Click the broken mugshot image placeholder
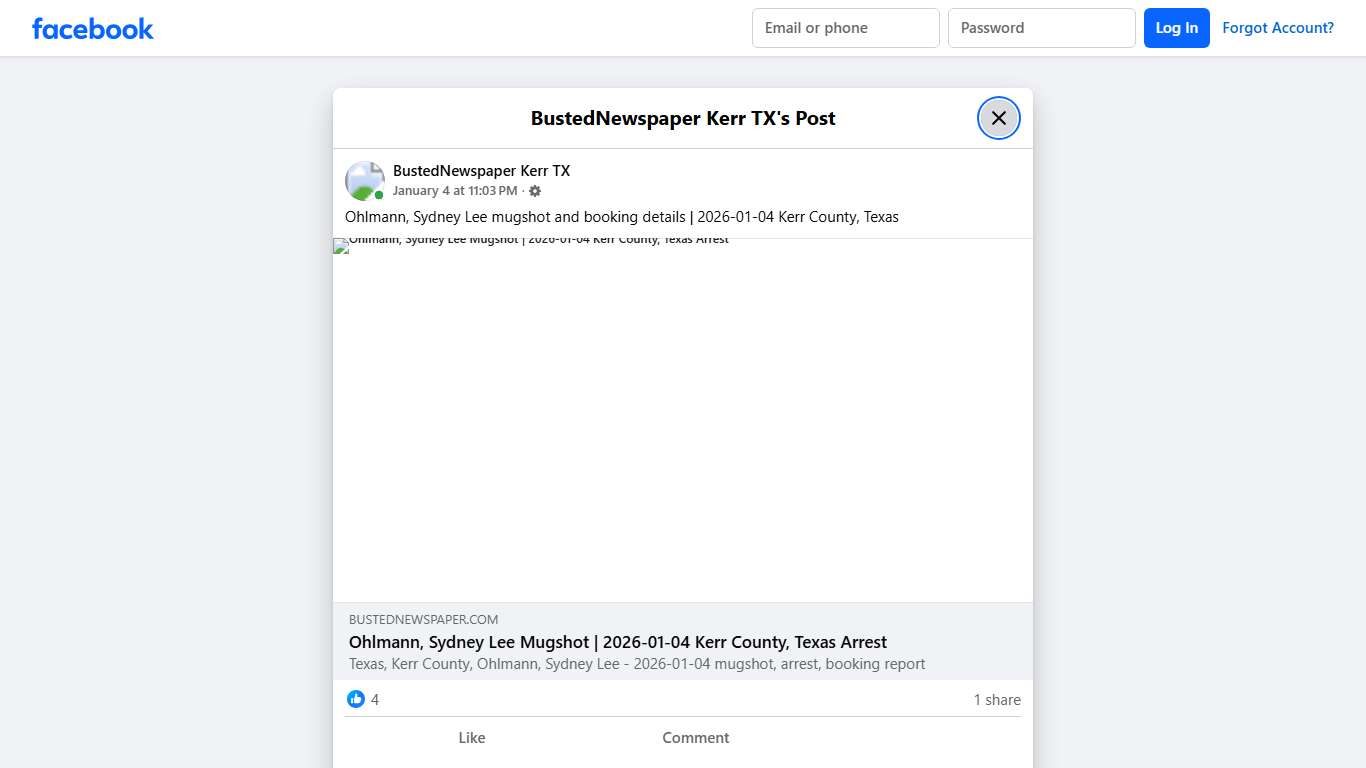 (682, 420)
